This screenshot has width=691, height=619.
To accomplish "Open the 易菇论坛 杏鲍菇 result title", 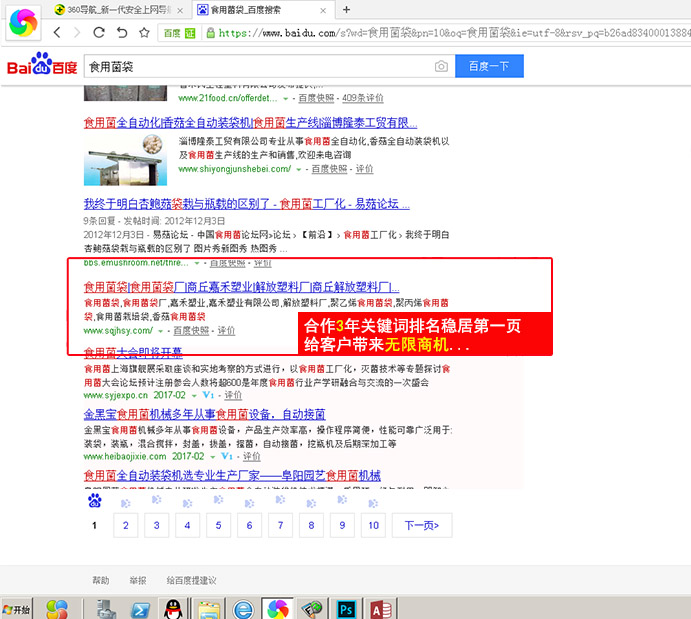I will click(246, 204).
